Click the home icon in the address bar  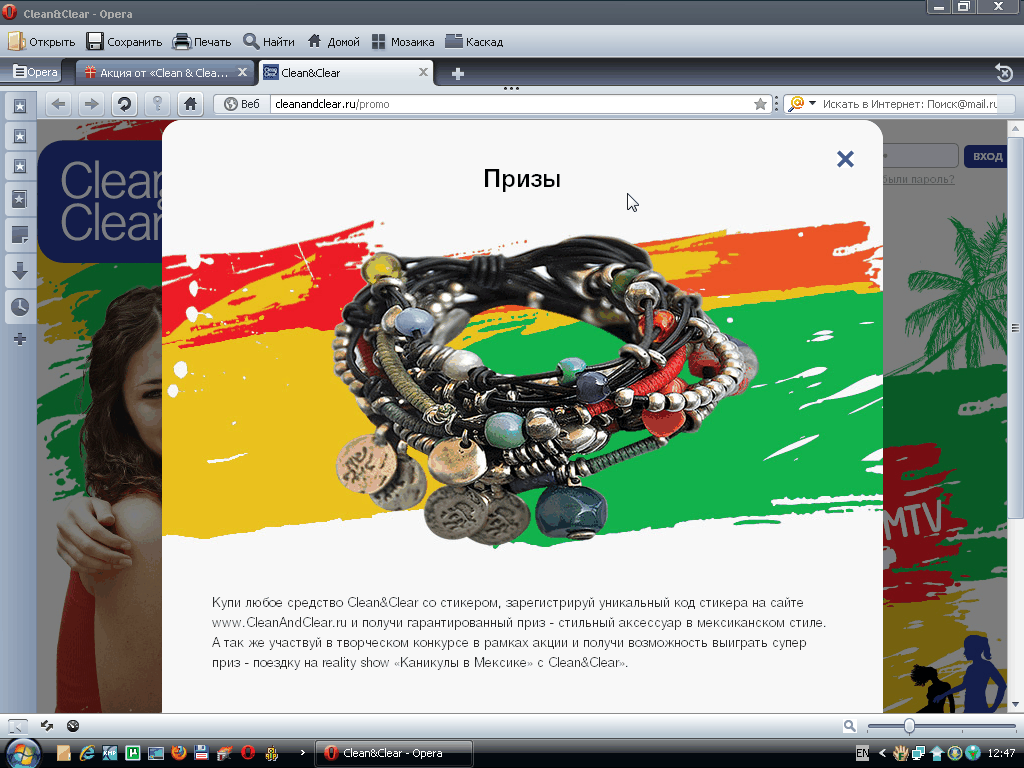[190, 104]
